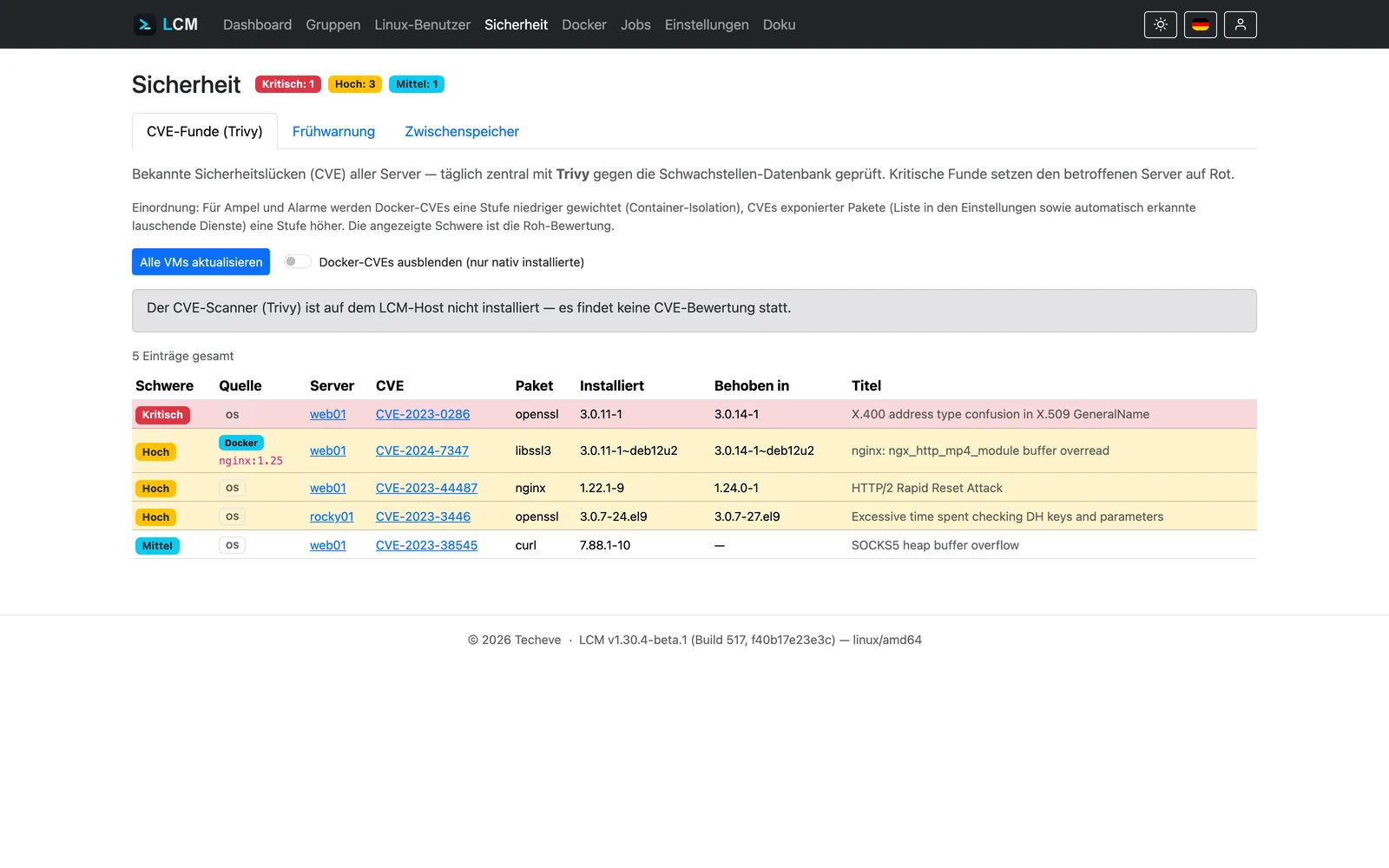The height and width of the screenshot is (868, 1389).
Task: Open the rocky01 server link
Action: pos(332,516)
